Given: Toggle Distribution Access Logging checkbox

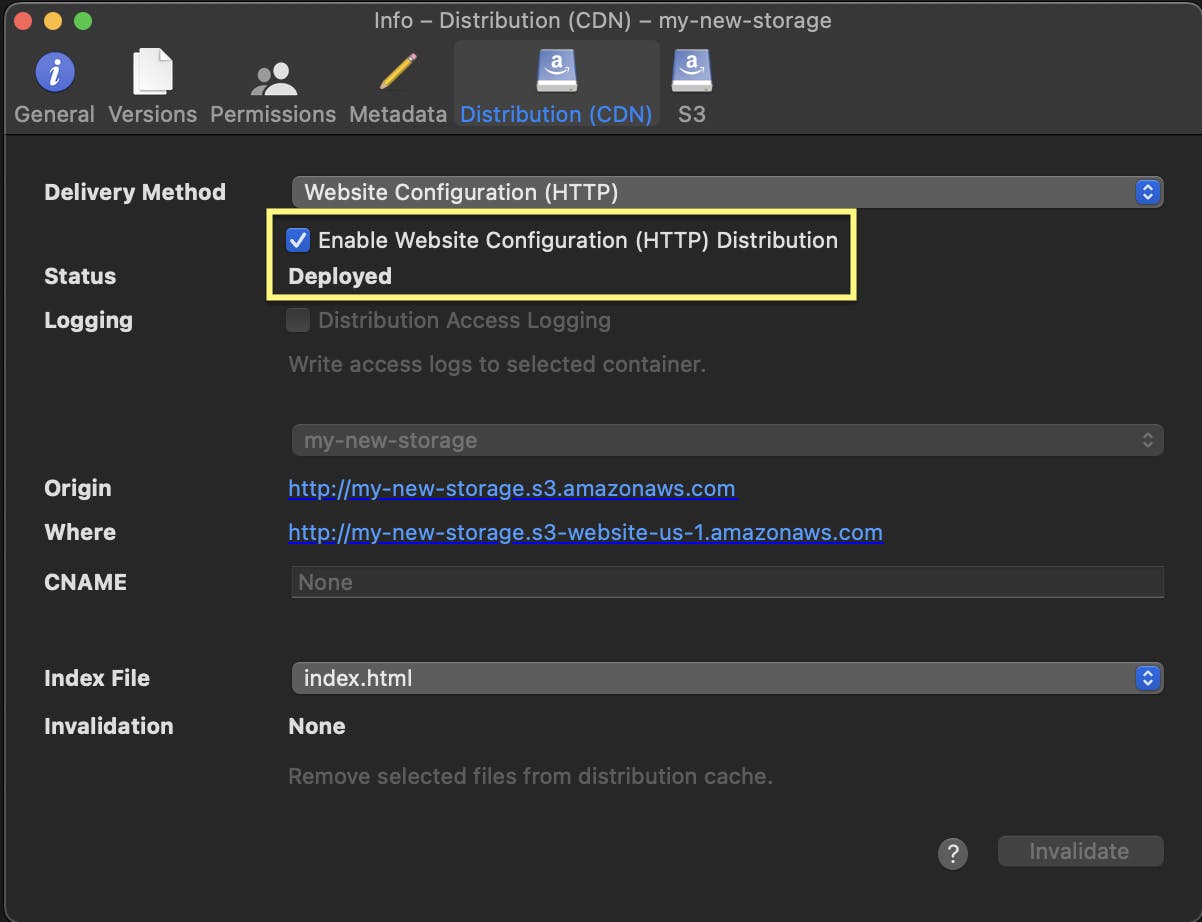Looking at the screenshot, I should tap(298, 320).
